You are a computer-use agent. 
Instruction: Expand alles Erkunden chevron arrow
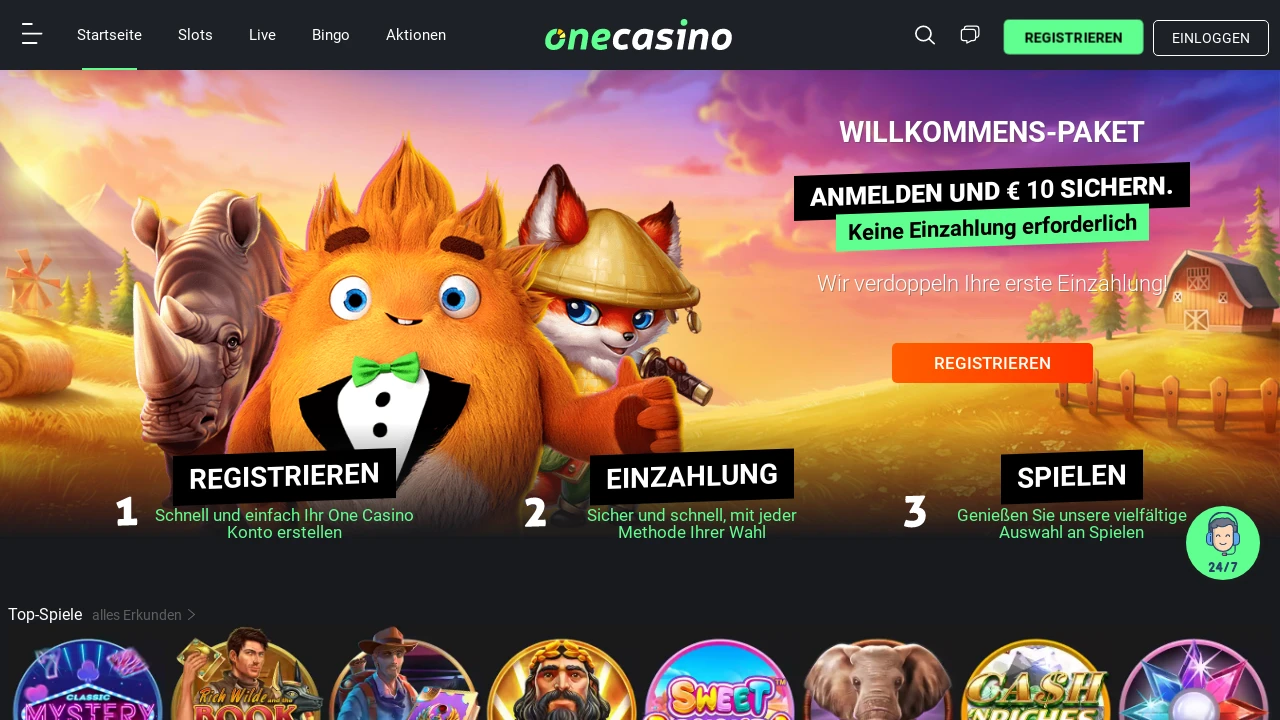[x=192, y=615]
